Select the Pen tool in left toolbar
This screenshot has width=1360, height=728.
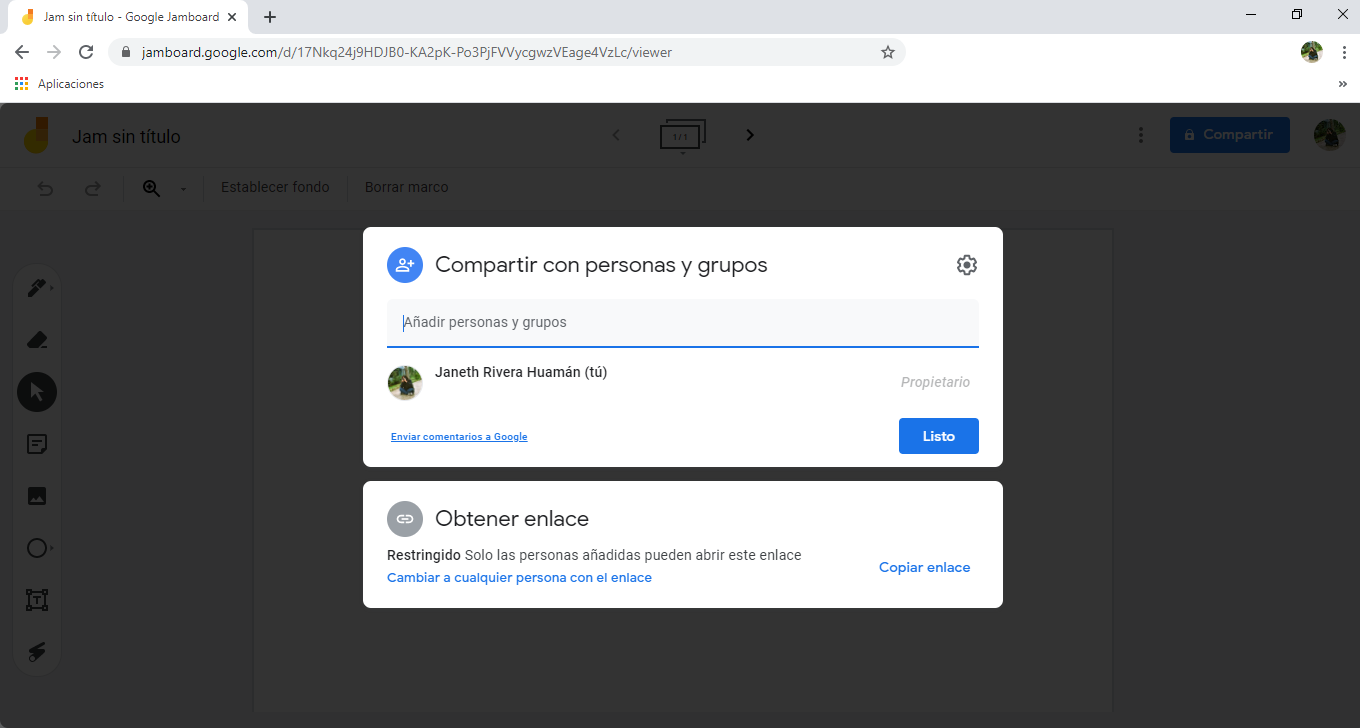point(36,288)
